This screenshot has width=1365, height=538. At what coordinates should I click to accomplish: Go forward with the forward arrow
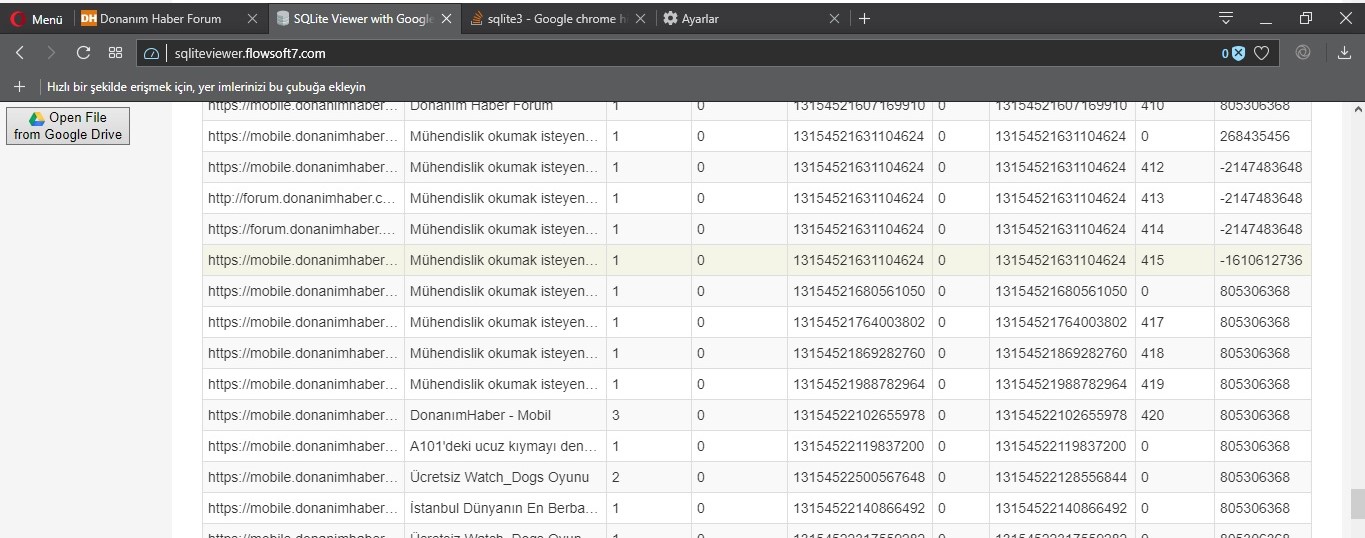click(x=51, y=53)
